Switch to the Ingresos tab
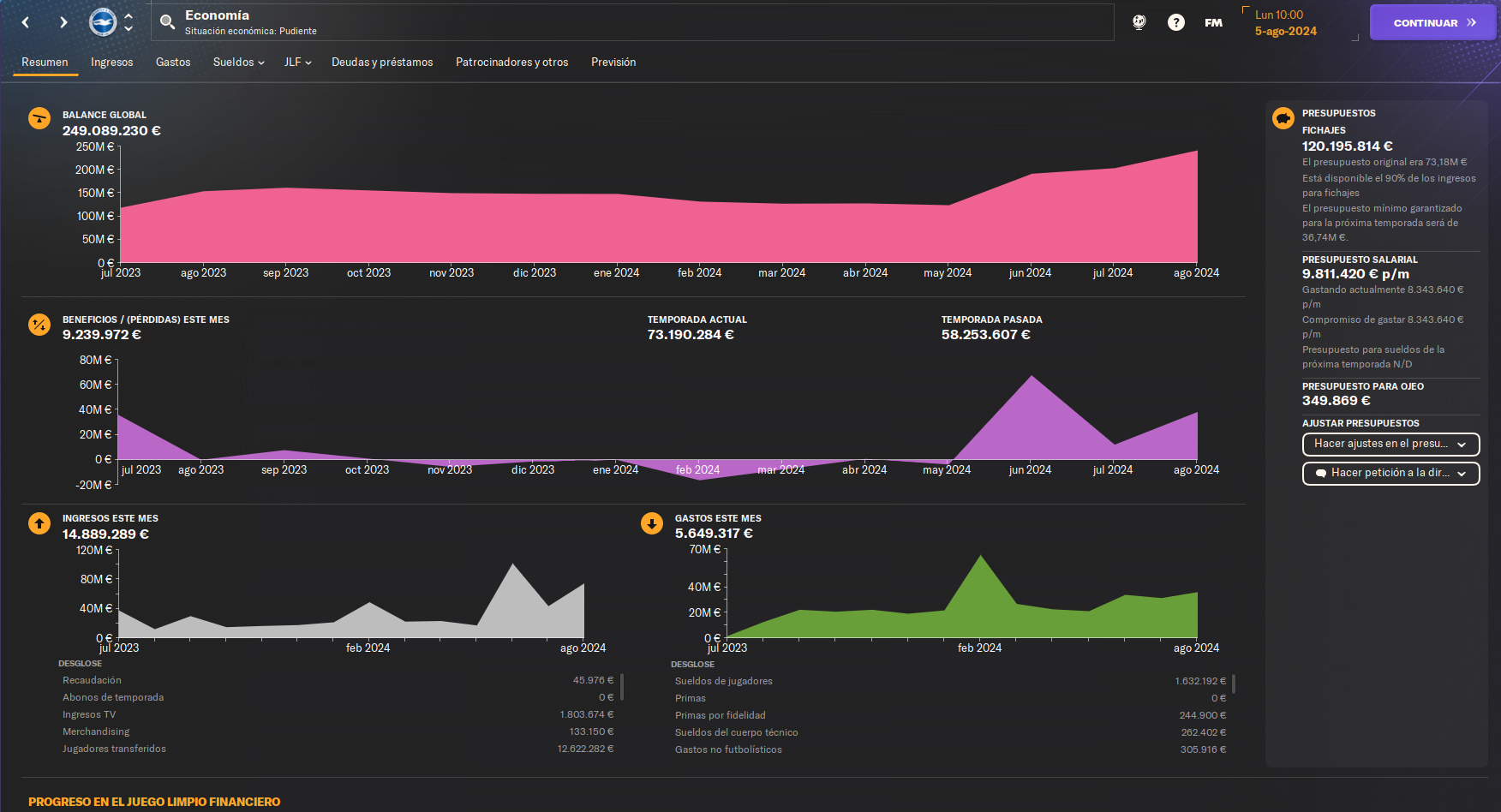This screenshot has height=812, width=1501. (112, 62)
